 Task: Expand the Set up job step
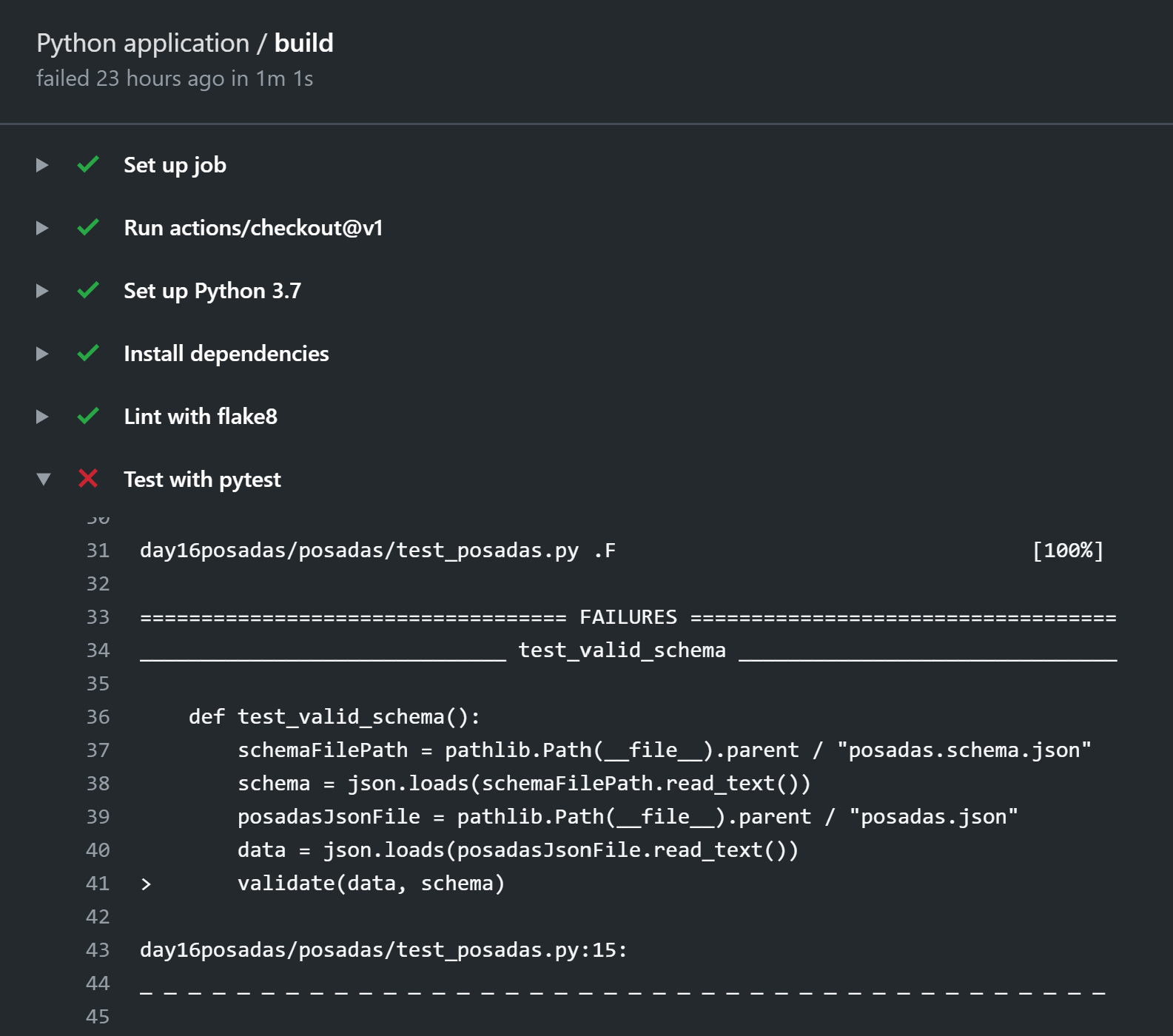click(42, 164)
